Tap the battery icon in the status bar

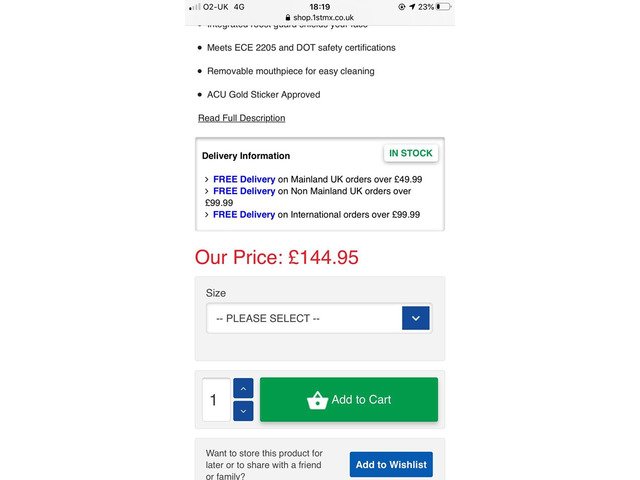[443, 6]
